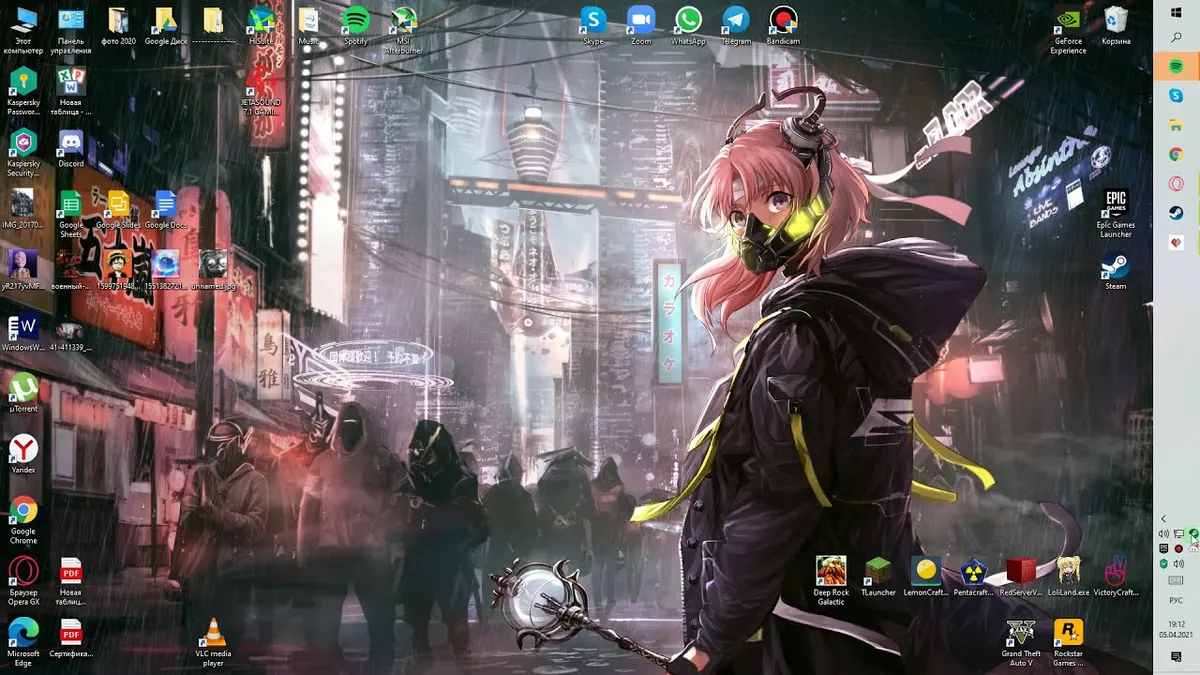Launch Deep Rock Galactic from the desktop
This screenshot has height=675, width=1200.
tap(831, 581)
